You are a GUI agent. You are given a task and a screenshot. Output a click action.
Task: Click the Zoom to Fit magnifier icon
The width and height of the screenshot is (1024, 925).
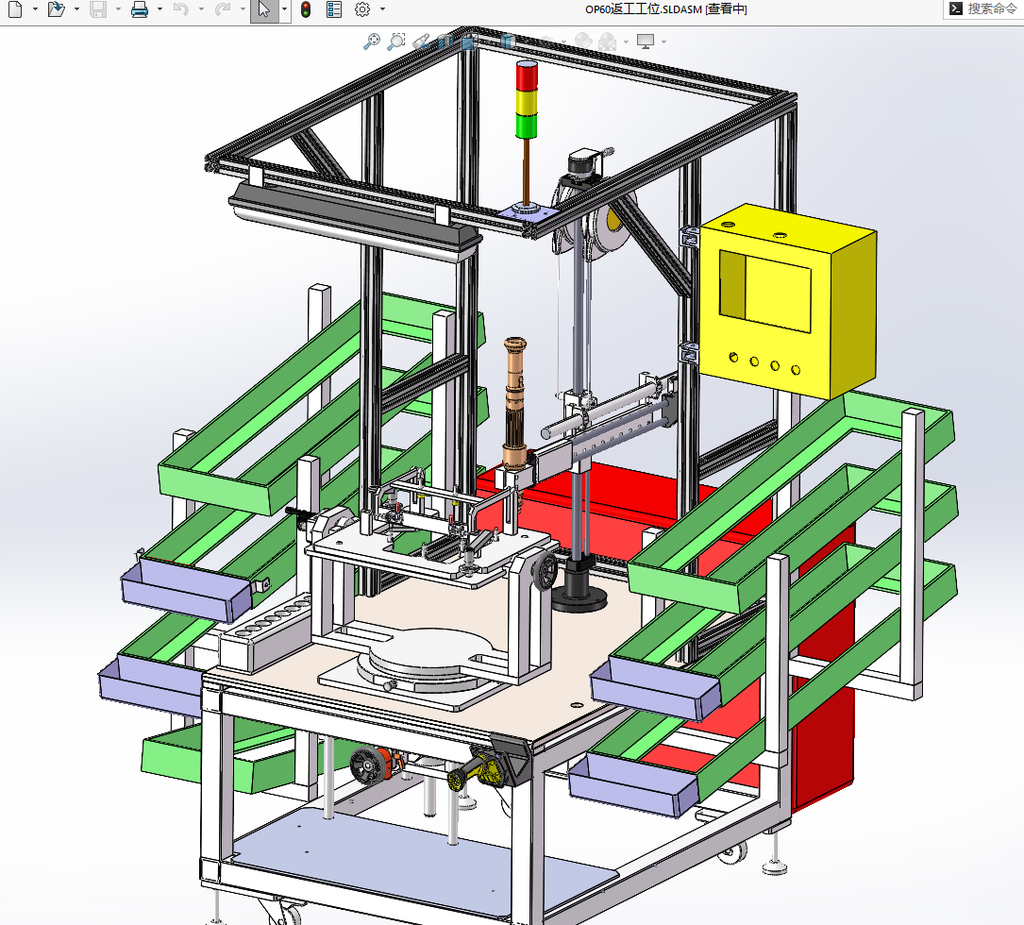(x=371, y=41)
